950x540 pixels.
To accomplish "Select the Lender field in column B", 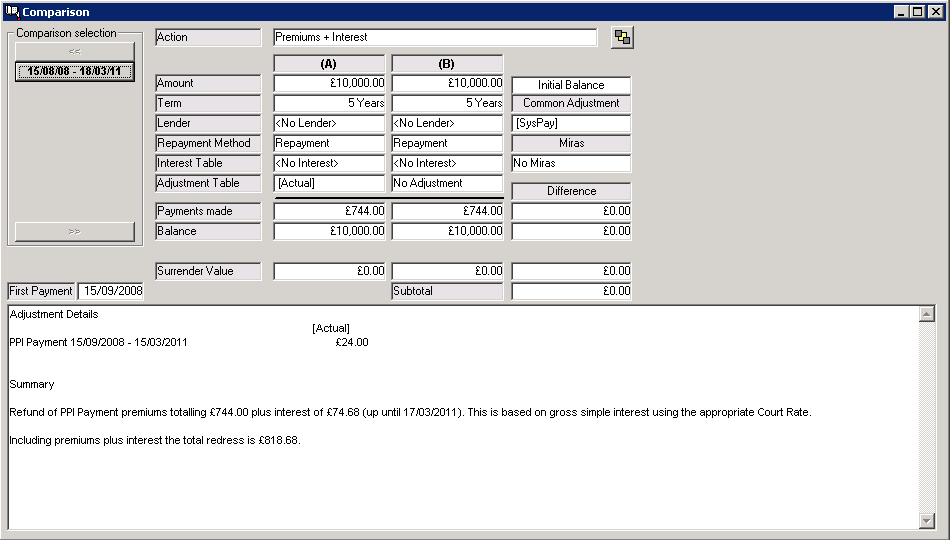I will [447, 123].
